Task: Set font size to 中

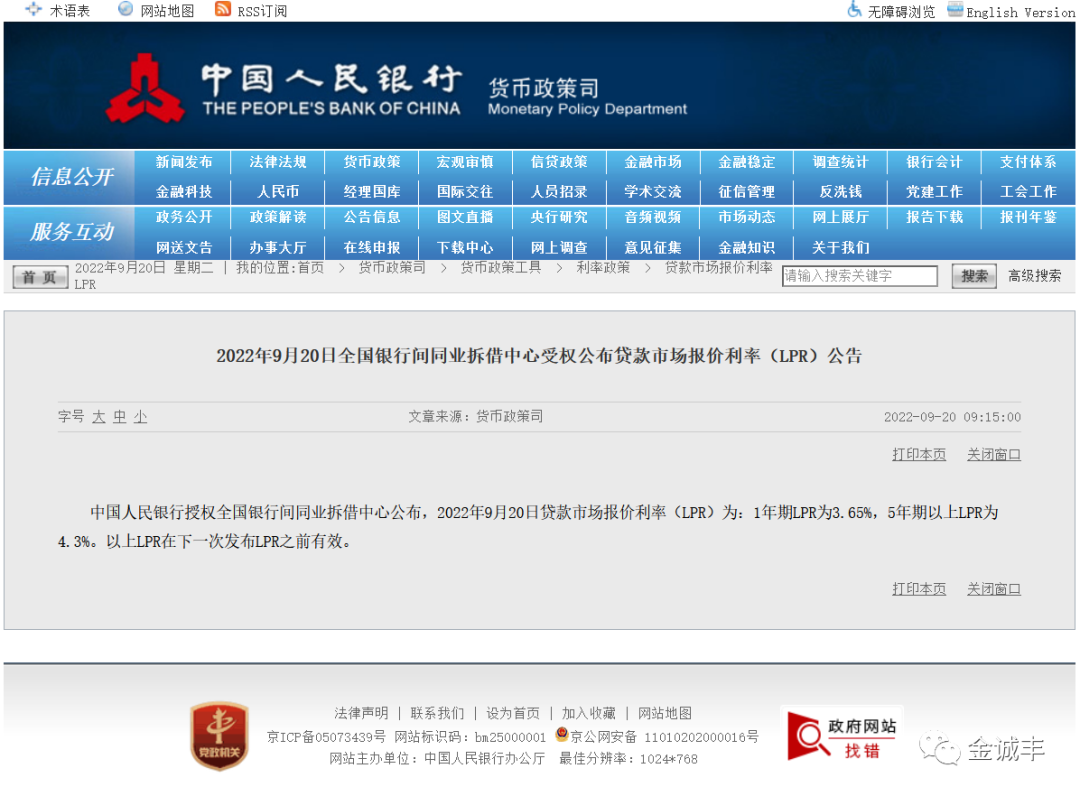Action: click(120, 417)
